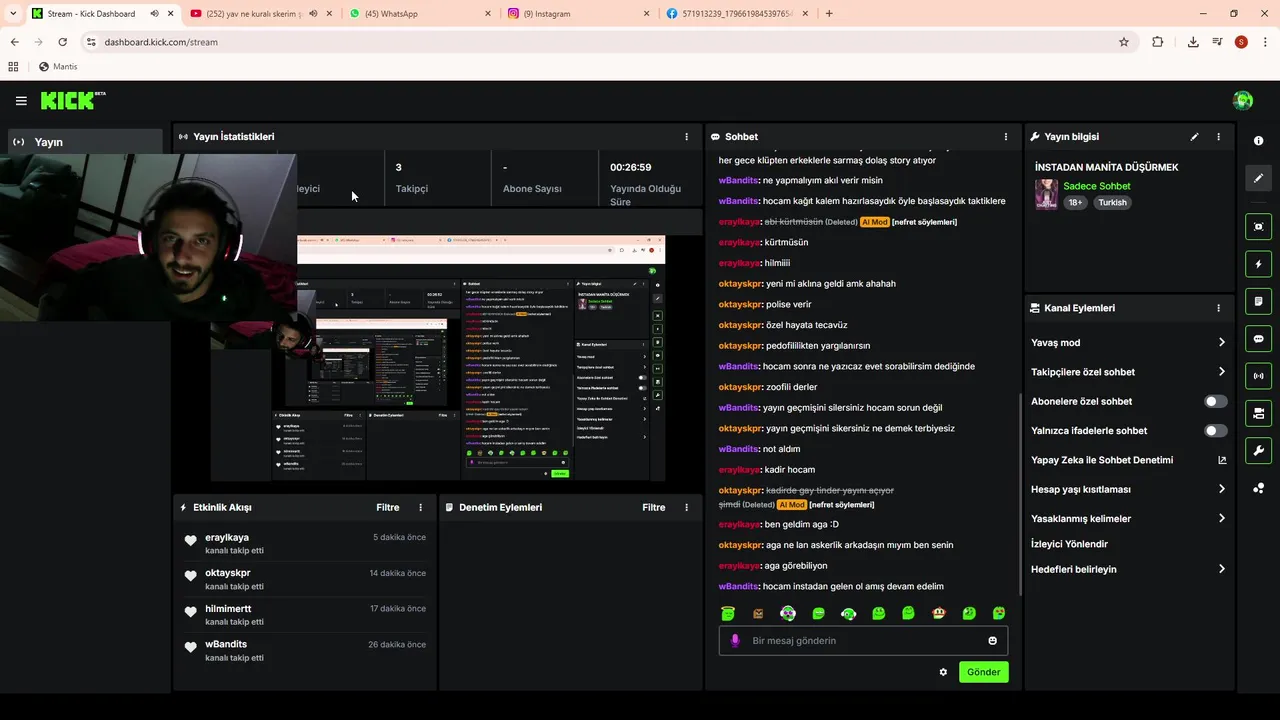Viewport: 1280px width, 720px height.
Task: Click the broadcast signal sidebar icon
Action: point(1258,376)
